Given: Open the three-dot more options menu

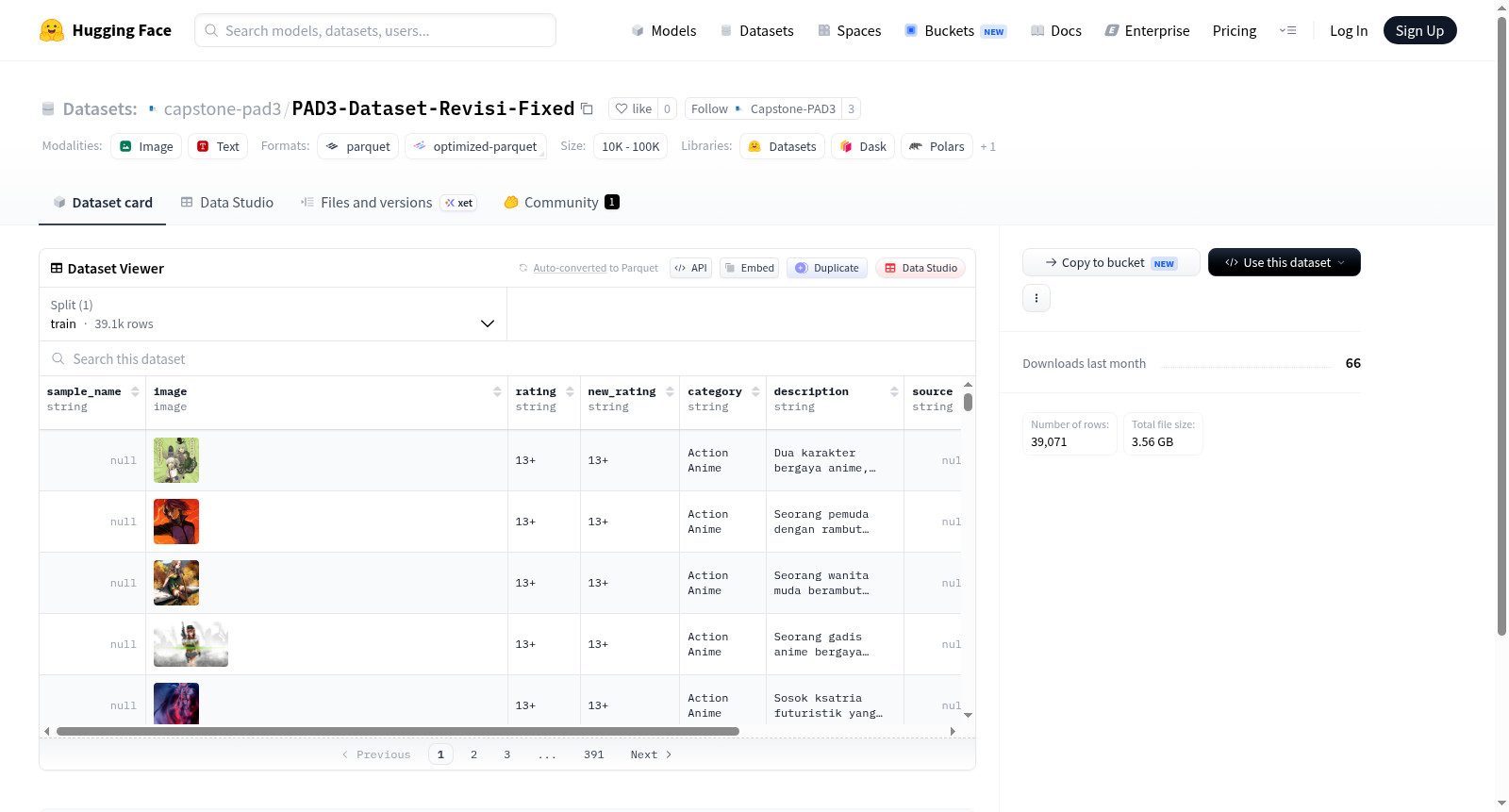Looking at the screenshot, I should pyautogui.click(x=1036, y=298).
